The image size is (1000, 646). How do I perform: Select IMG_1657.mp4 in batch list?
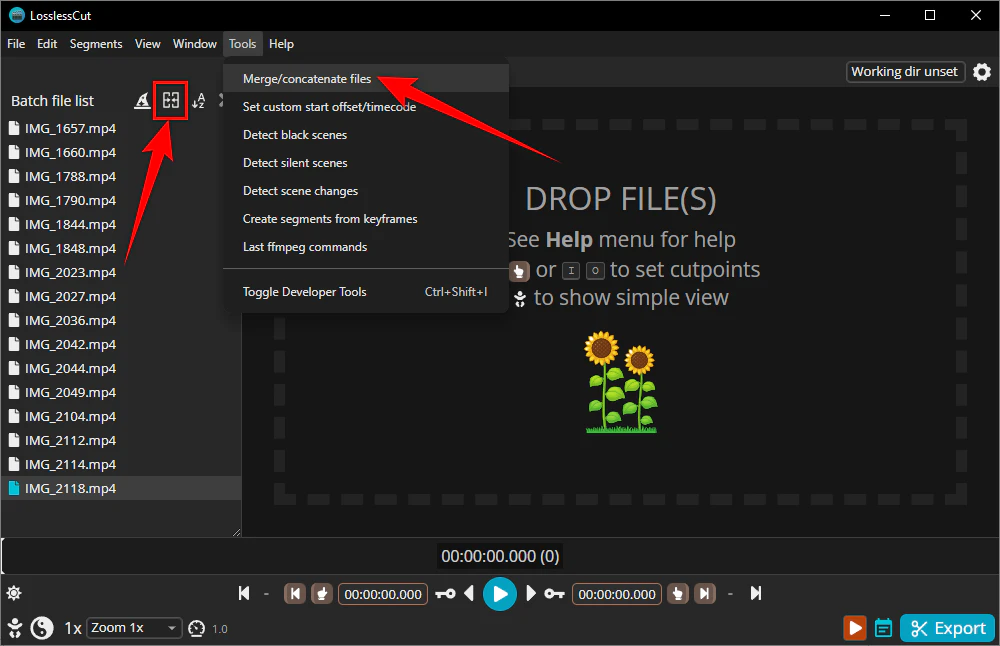(x=121, y=128)
